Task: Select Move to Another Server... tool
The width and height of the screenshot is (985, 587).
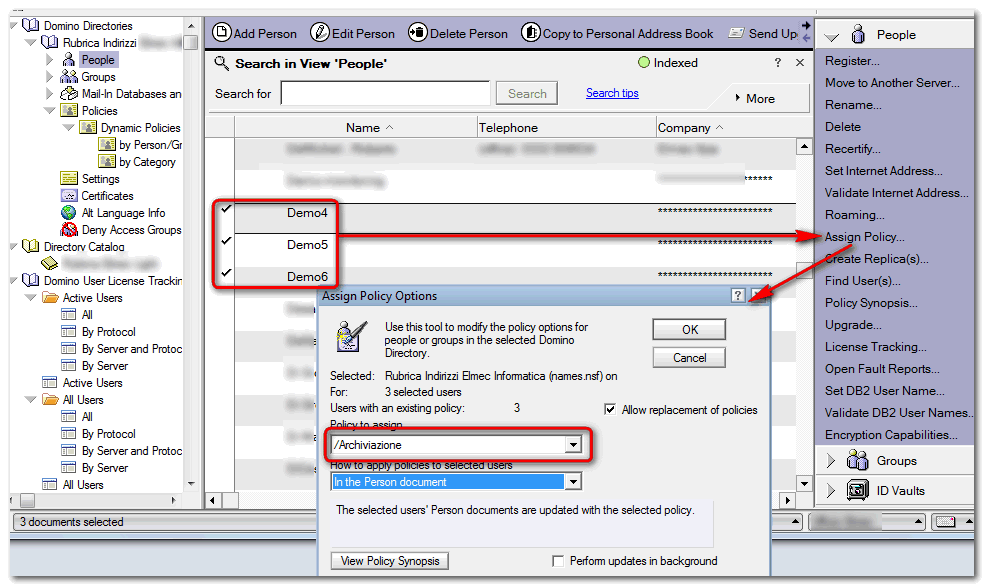Action: (892, 83)
